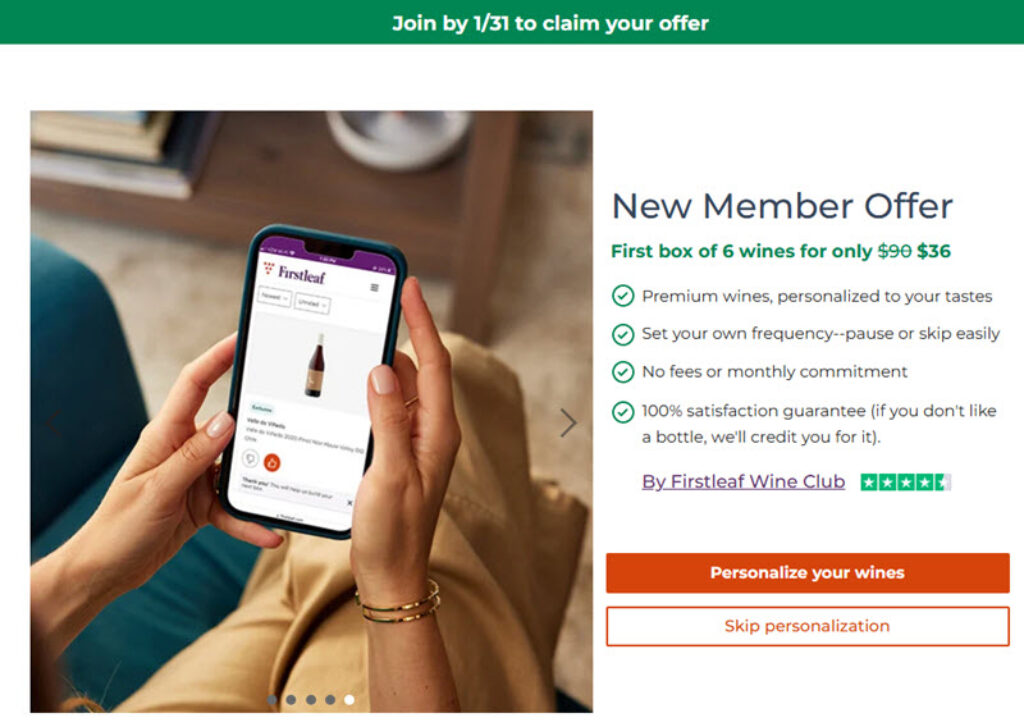
Task: Click the green Trustpilot star rating
Action: (x=905, y=482)
